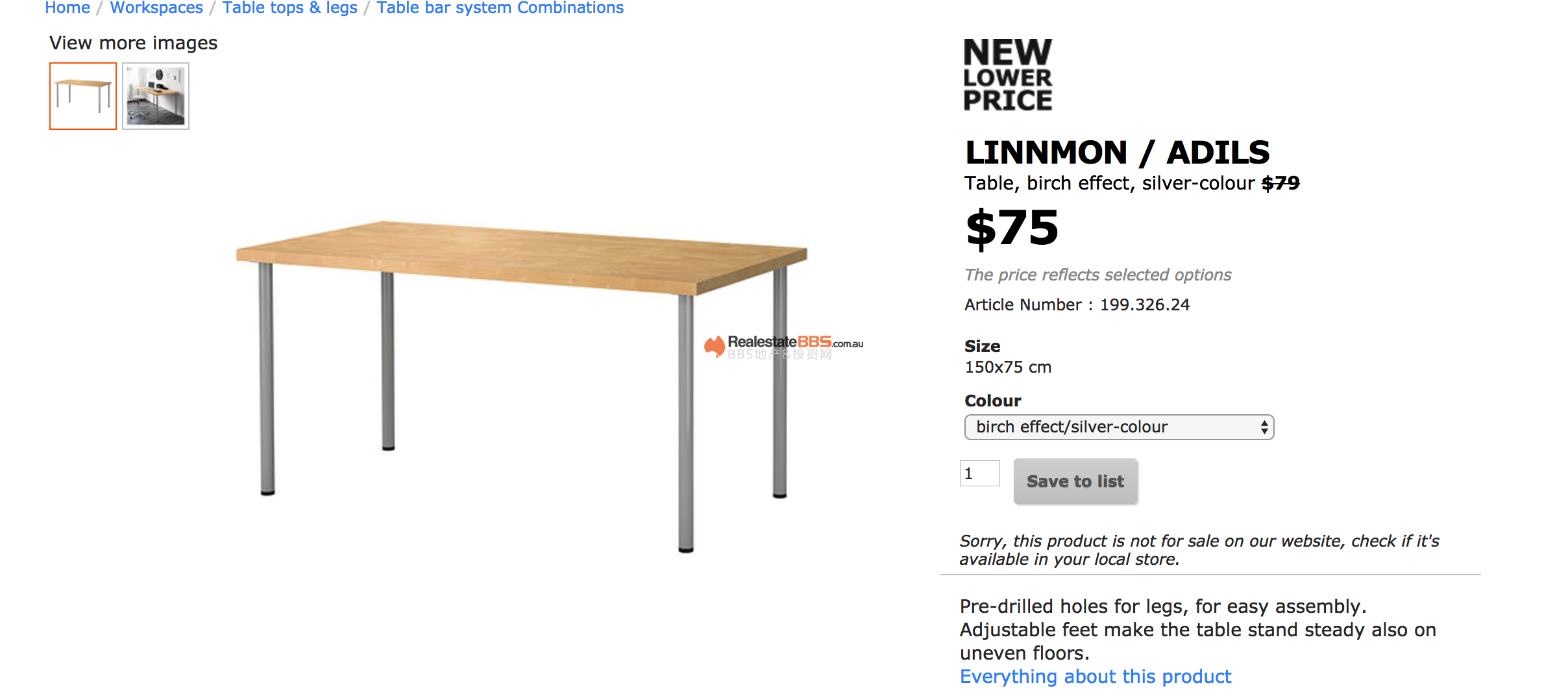Click the crossed-out $79 old price
This screenshot has height=696, width=1568.
click(x=1280, y=183)
